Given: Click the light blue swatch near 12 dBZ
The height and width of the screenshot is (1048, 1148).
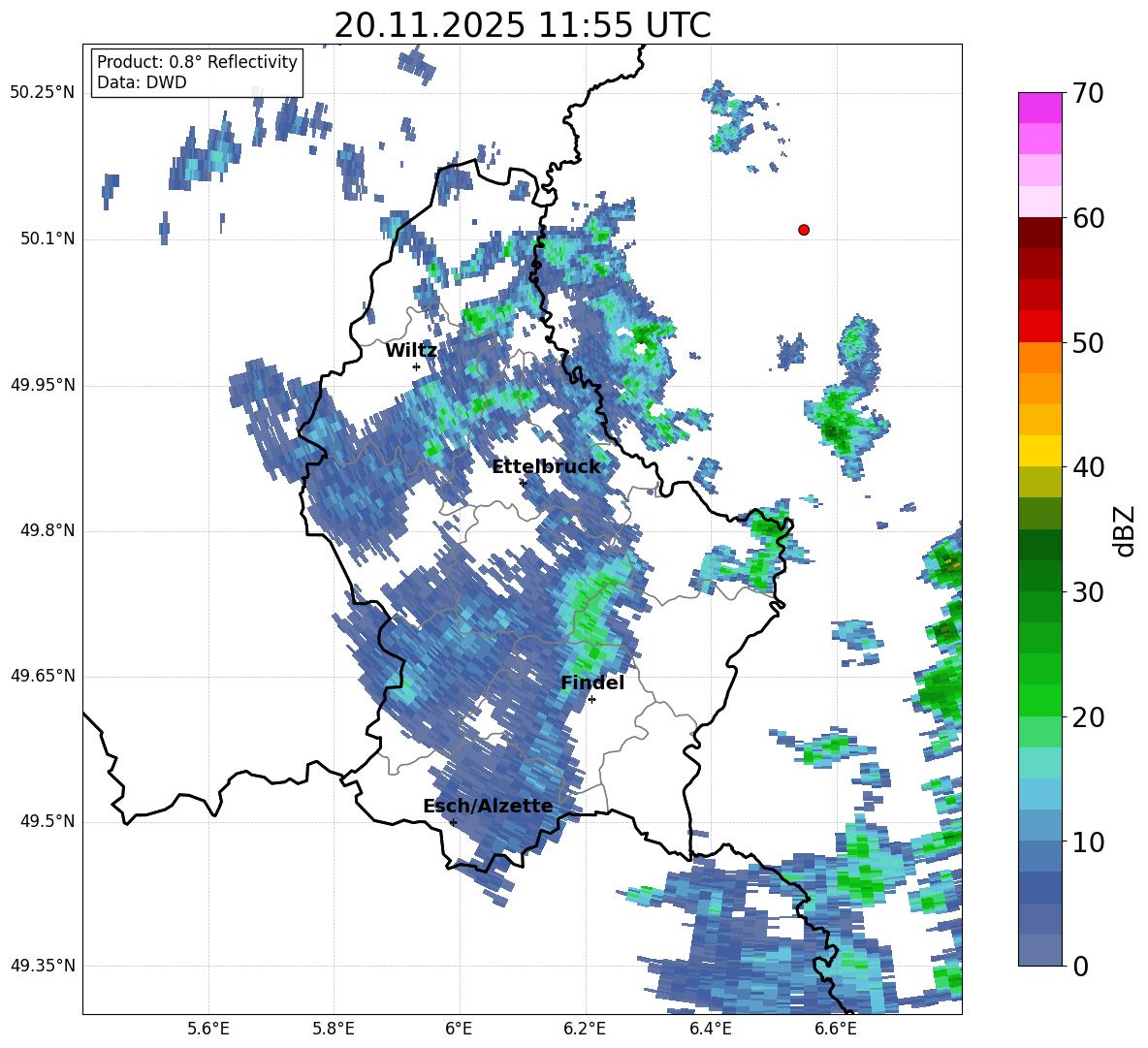Looking at the screenshot, I should (1039, 794).
